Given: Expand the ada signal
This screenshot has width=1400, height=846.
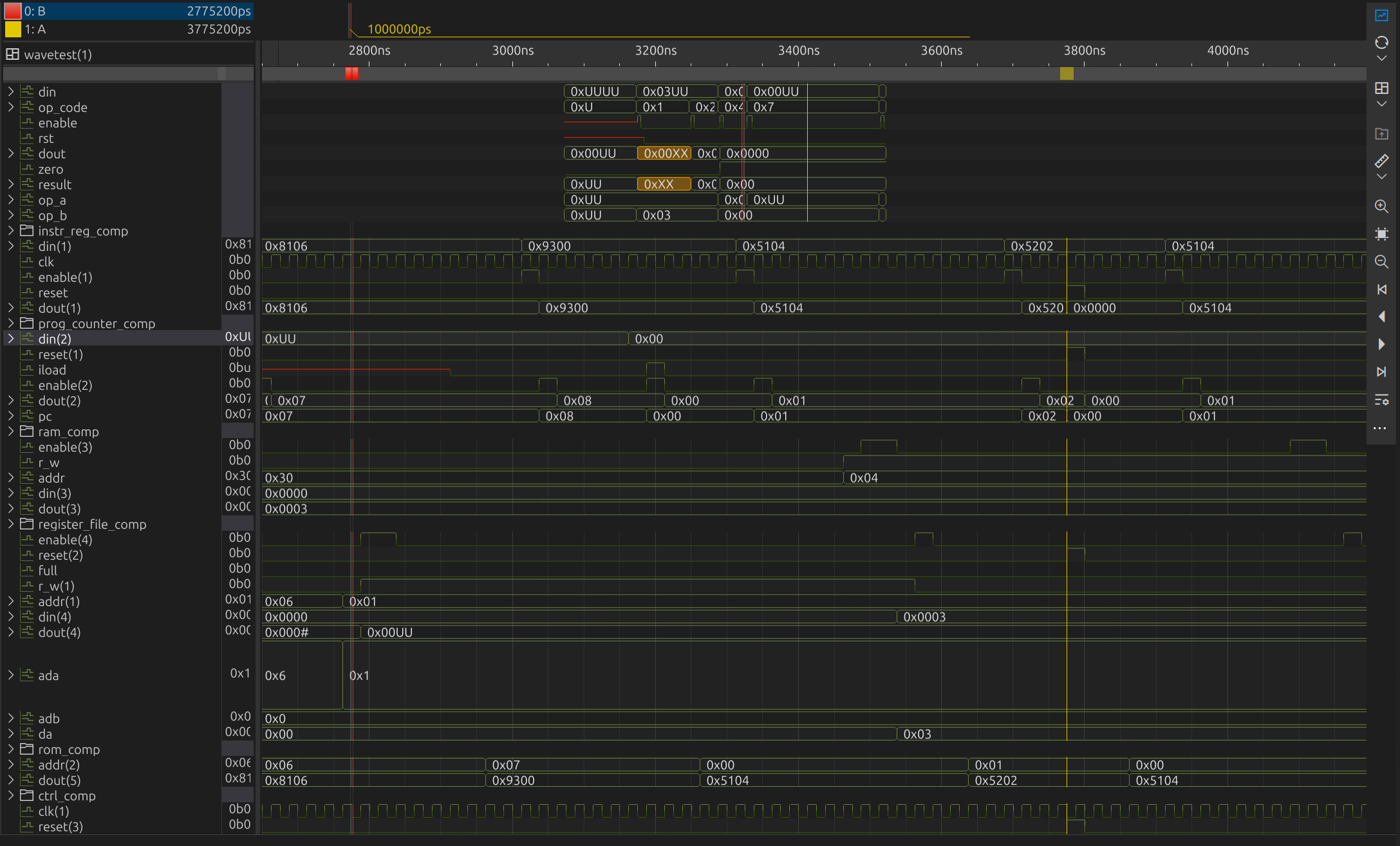Looking at the screenshot, I should (x=11, y=676).
